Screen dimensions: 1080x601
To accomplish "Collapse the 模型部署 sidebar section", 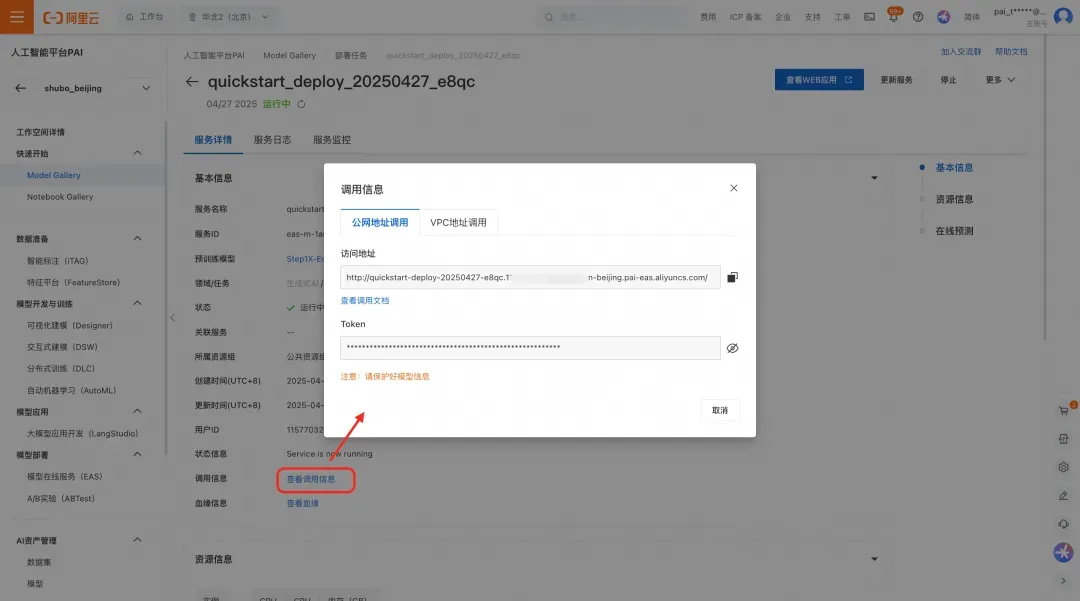I will point(137,454).
